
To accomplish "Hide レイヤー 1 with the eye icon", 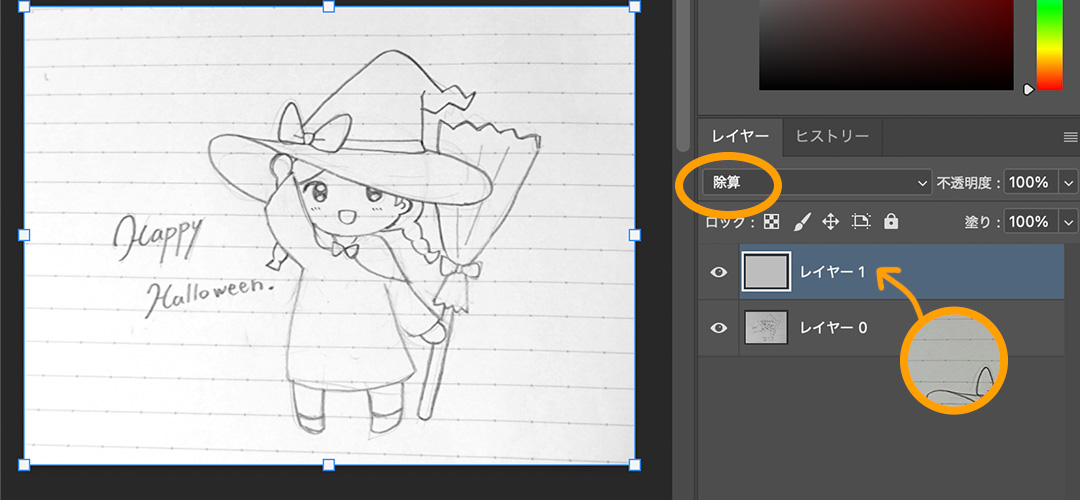I will 718,272.
